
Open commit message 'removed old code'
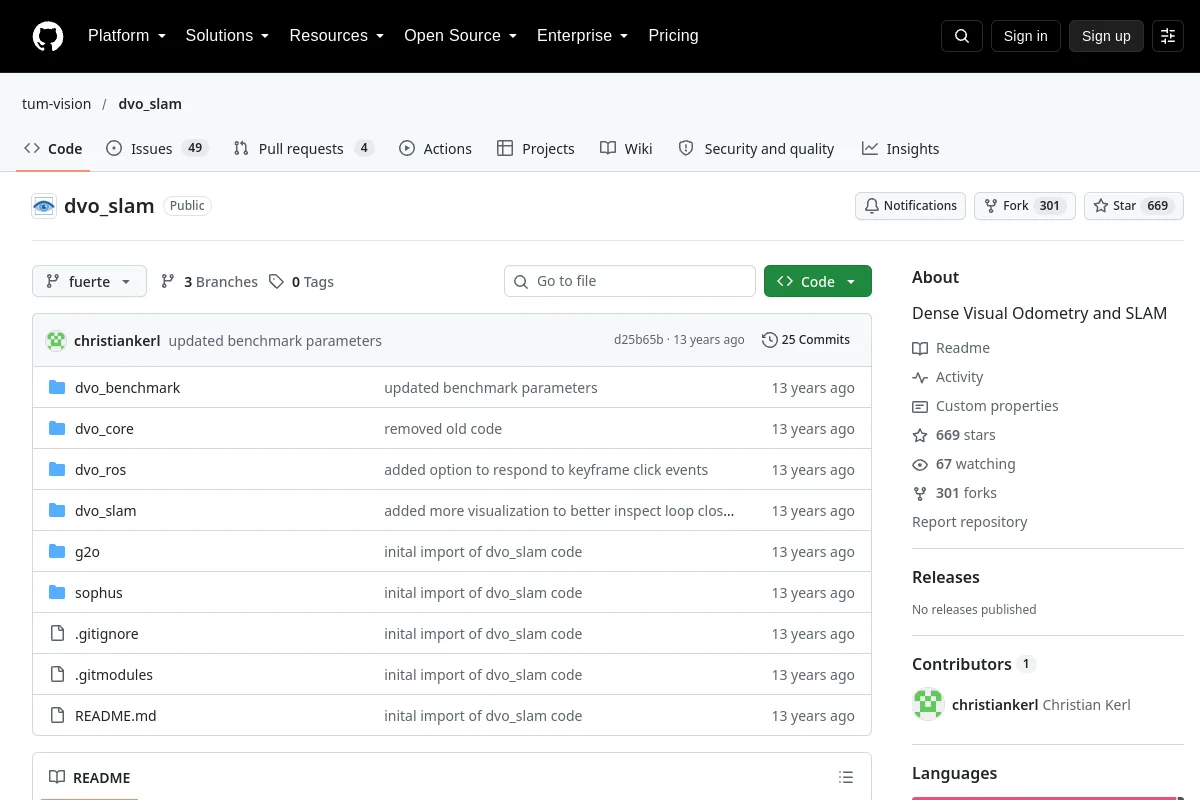443,428
